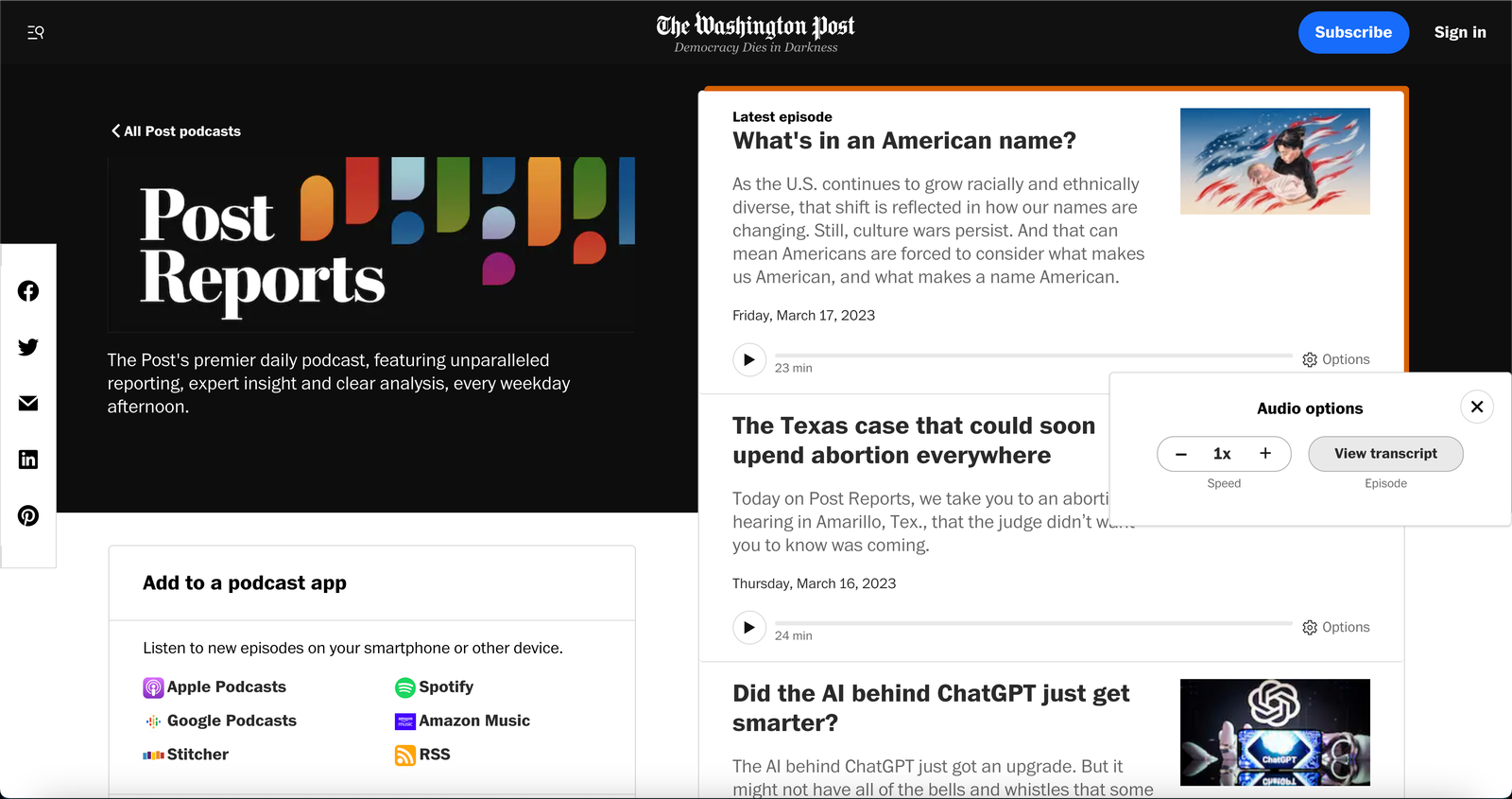
Task: Go back to All Post podcasts
Action: [x=176, y=131]
